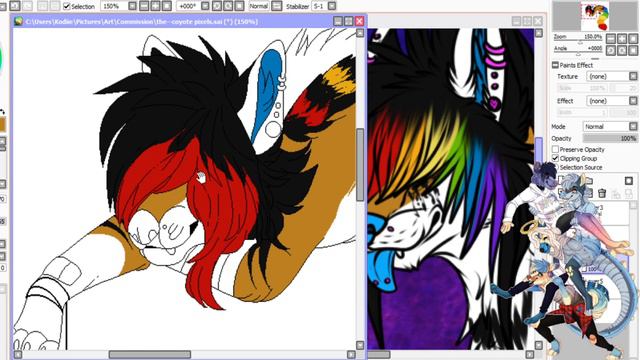Click the coyote canvas horizontal scrollbar thumb

pyautogui.click(x=150, y=355)
